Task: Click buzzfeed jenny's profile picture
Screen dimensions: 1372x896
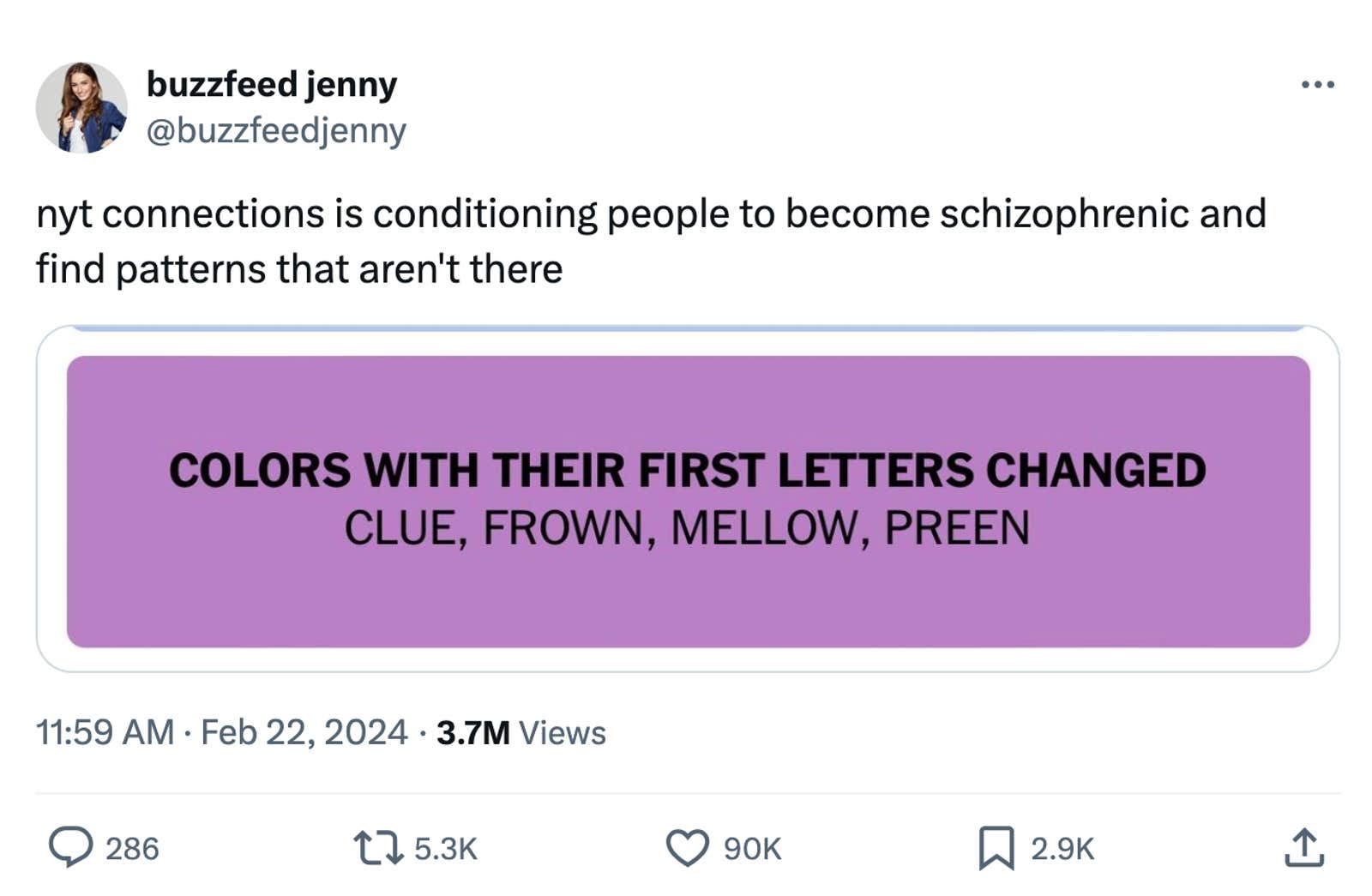Action: pos(83,107)
